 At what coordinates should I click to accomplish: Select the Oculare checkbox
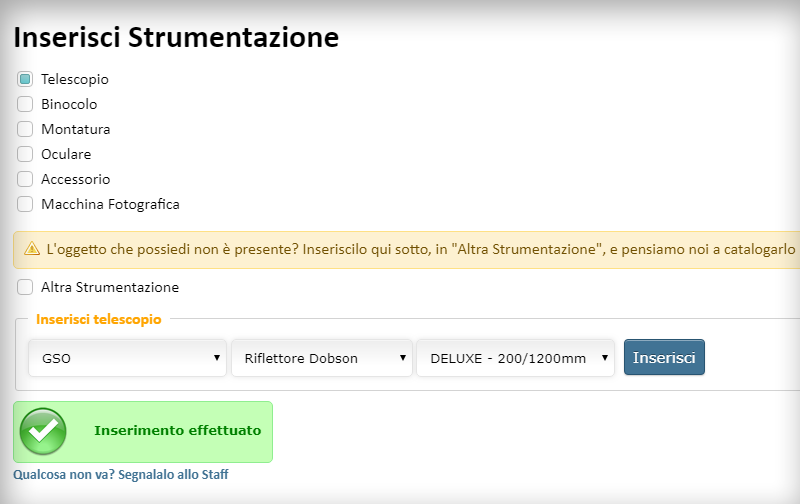point(25,154)
